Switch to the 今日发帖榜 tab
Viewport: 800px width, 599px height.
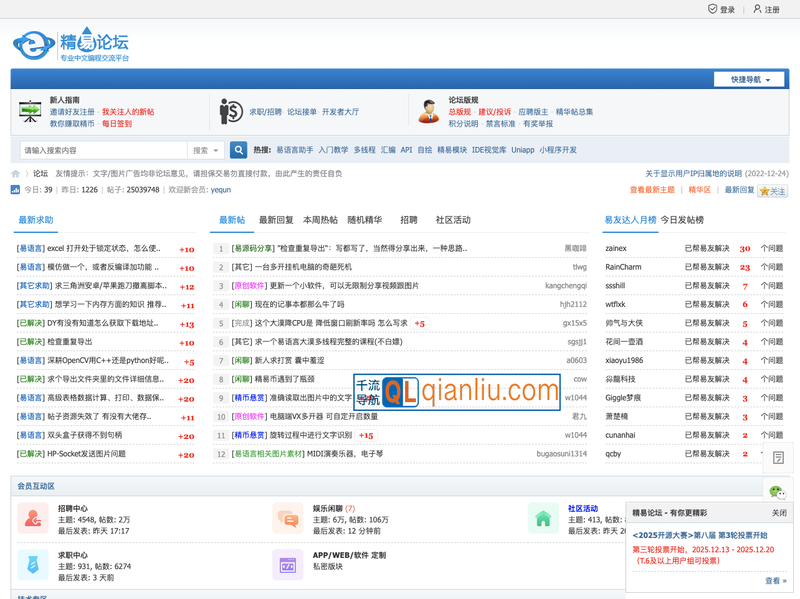point(685,220)
